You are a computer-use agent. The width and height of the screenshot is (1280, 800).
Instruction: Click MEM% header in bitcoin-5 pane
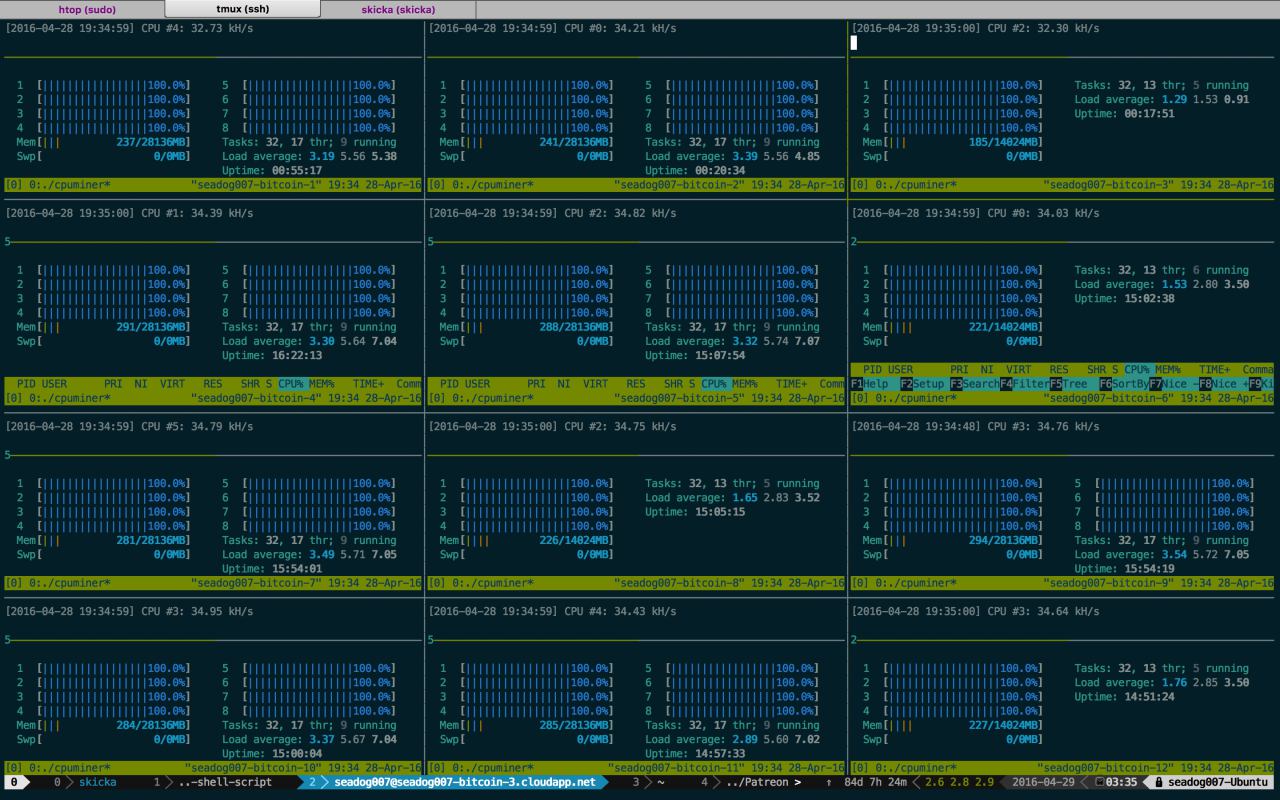(745, 384)
